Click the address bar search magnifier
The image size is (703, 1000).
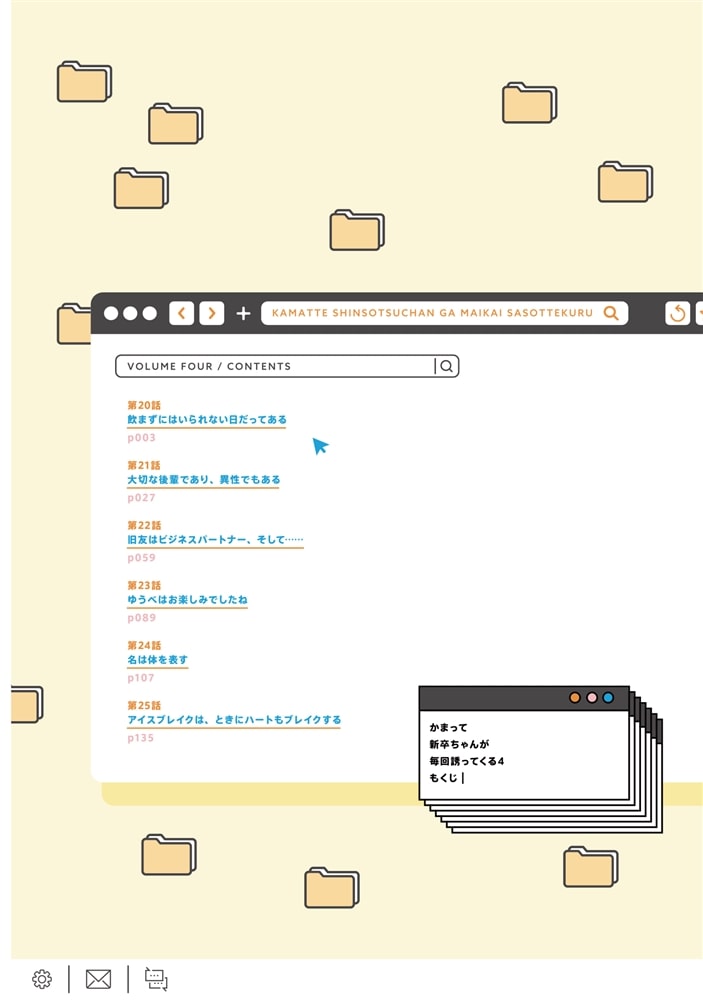pos(611,313)
